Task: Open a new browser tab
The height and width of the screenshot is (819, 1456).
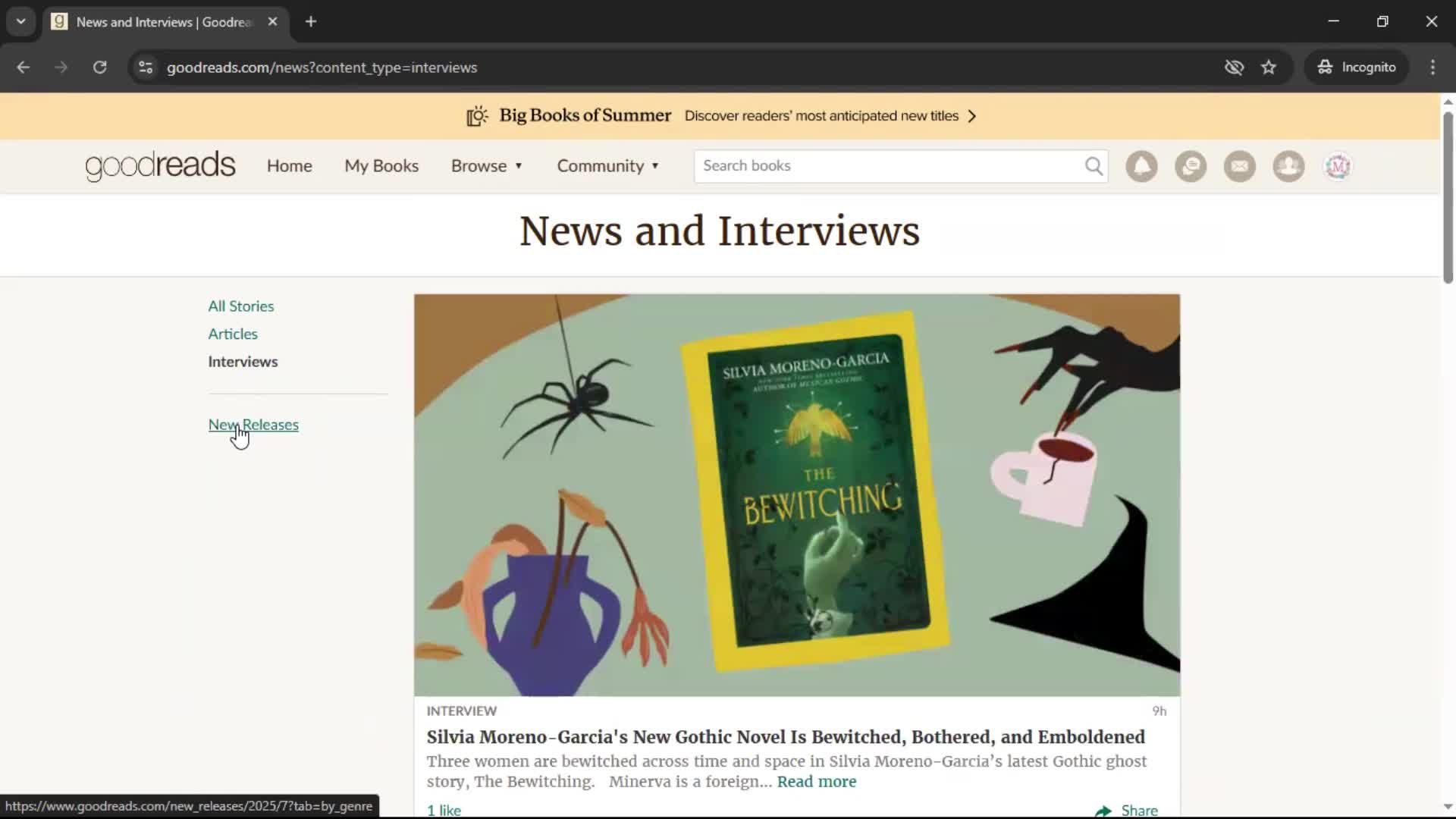Action: [311, 22]
